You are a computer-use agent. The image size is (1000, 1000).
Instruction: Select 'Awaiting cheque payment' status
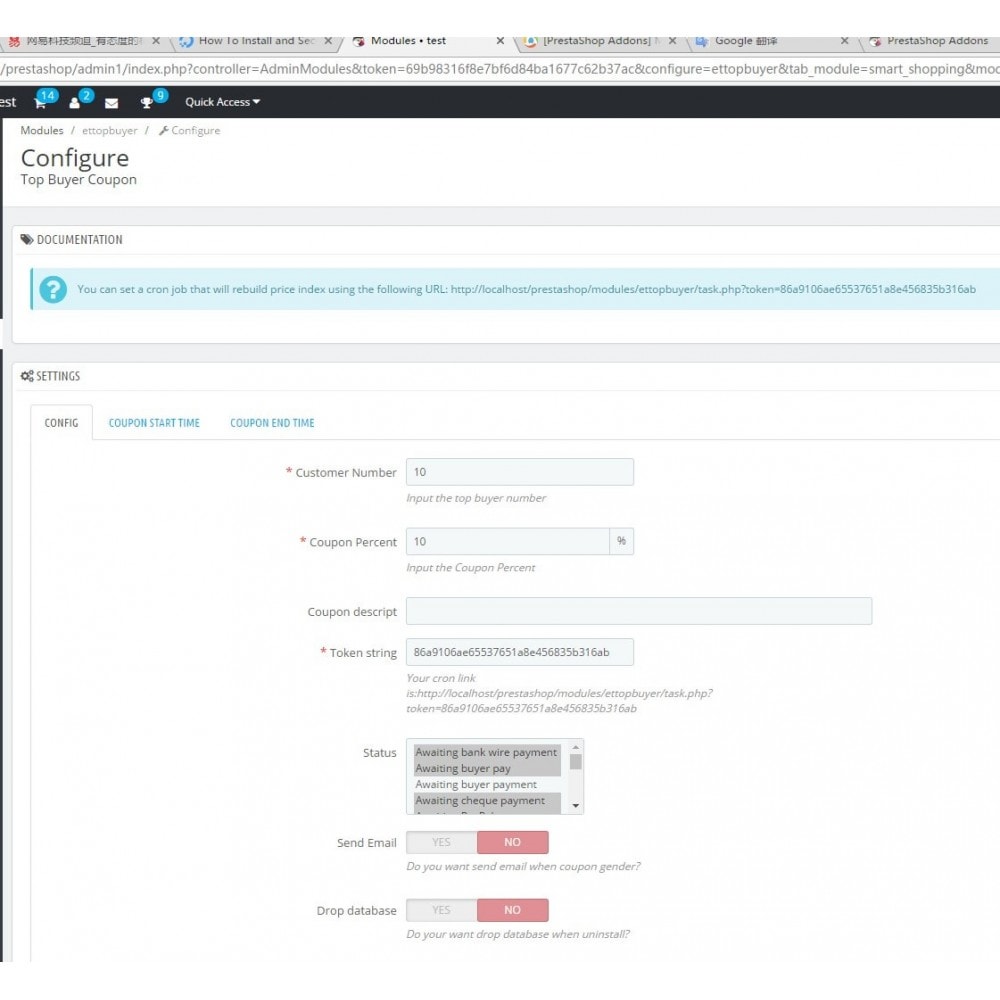point(487,800)
